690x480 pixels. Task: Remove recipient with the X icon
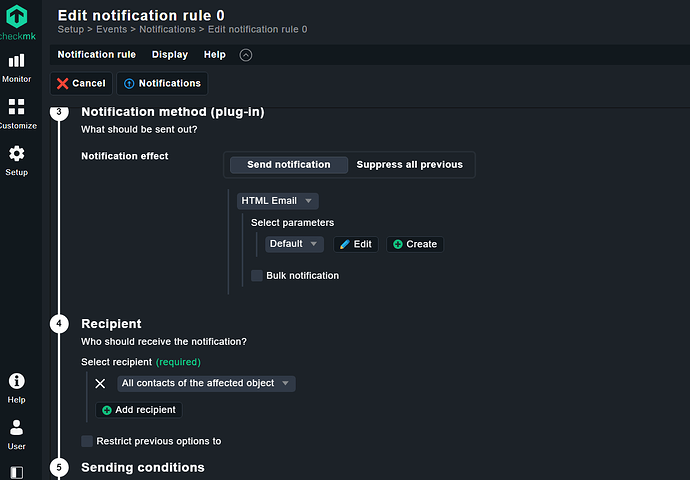click(100, 383)
